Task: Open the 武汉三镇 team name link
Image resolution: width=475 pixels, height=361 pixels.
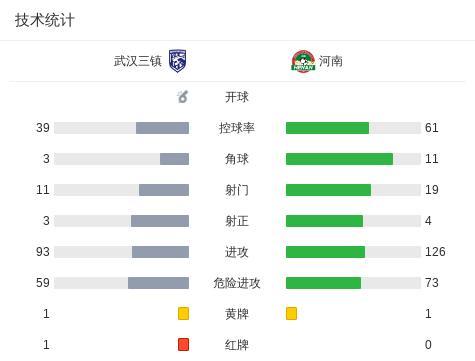Action: pos(138,61)
